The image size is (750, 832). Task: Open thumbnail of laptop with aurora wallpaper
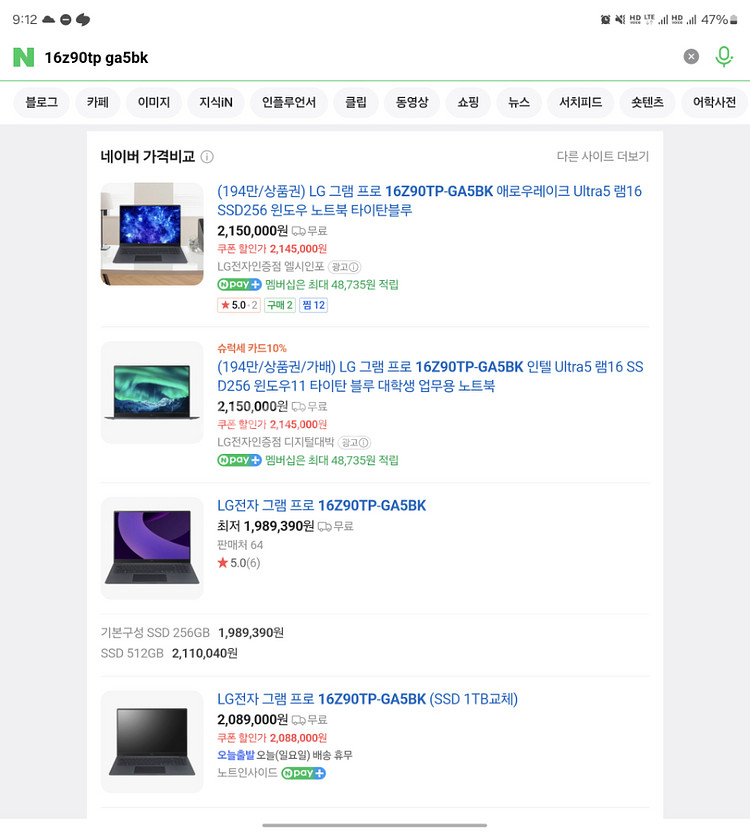point(152,392)
